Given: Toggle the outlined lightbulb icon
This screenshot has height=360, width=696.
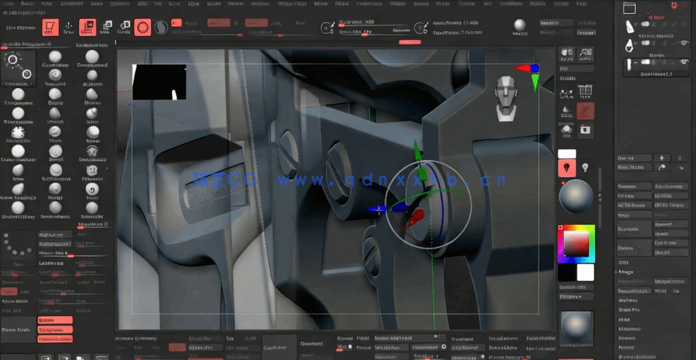Looking at the screenshot, I should (585, 167).
